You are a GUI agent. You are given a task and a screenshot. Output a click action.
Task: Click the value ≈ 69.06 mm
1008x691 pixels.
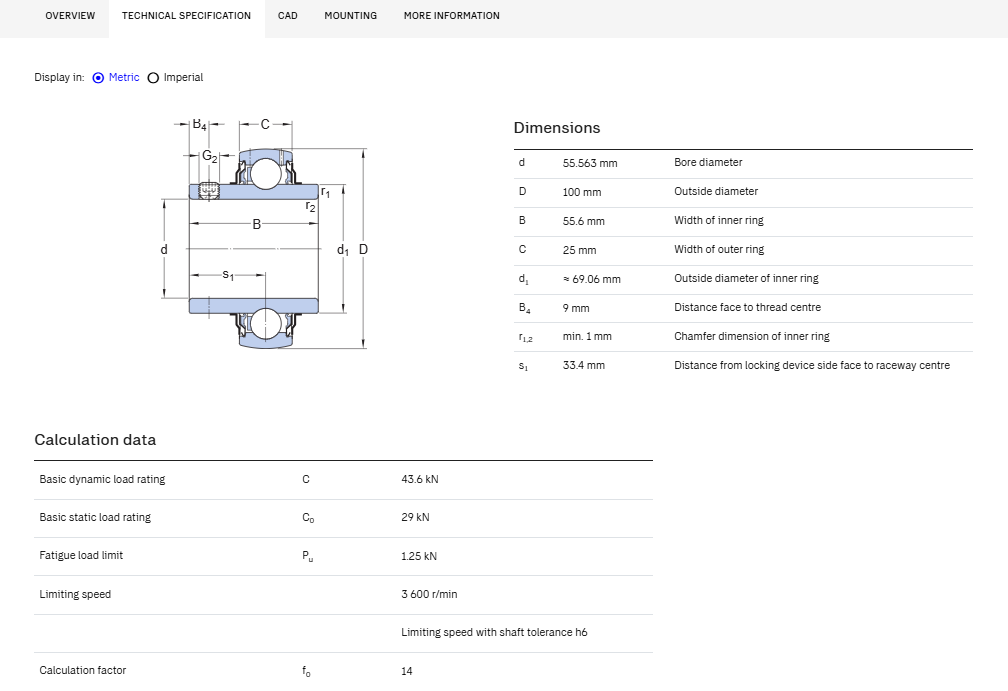tap(591, 279)
